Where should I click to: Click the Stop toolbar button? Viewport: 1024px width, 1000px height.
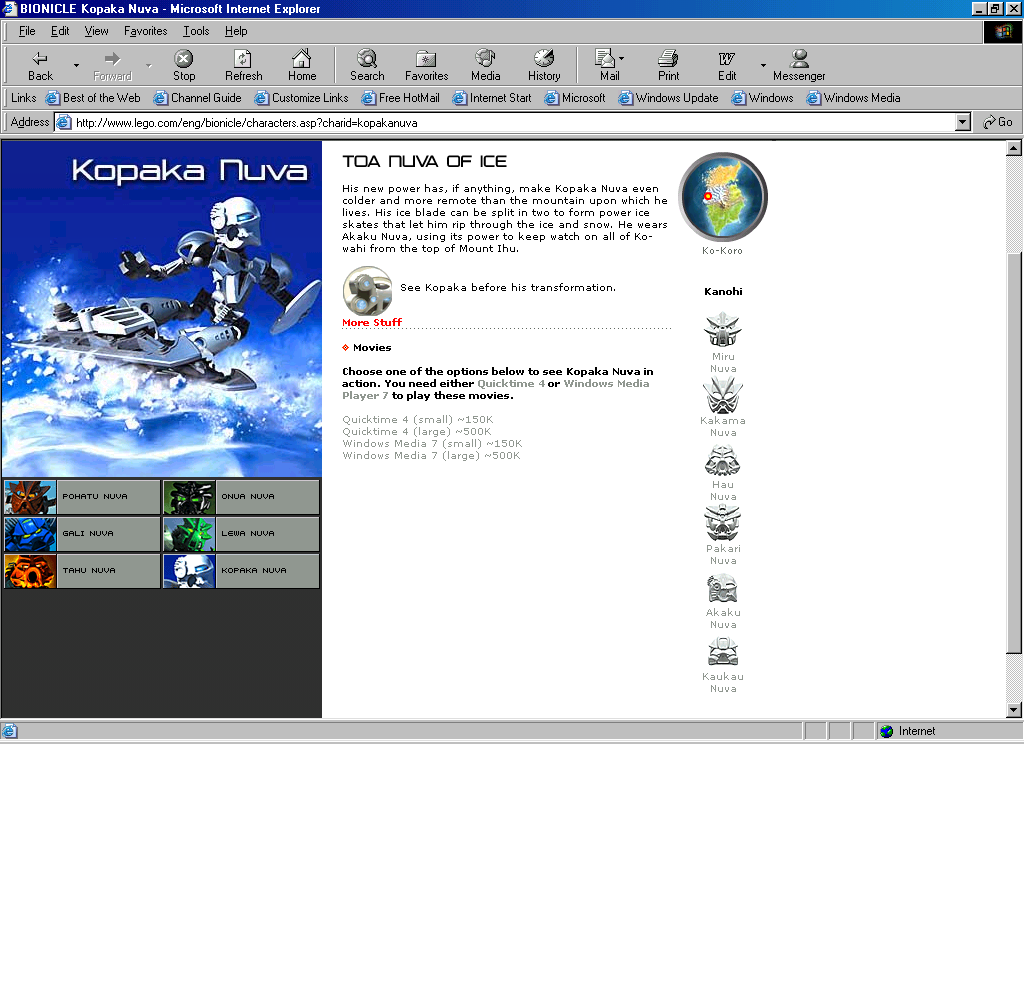pos(184,65)
